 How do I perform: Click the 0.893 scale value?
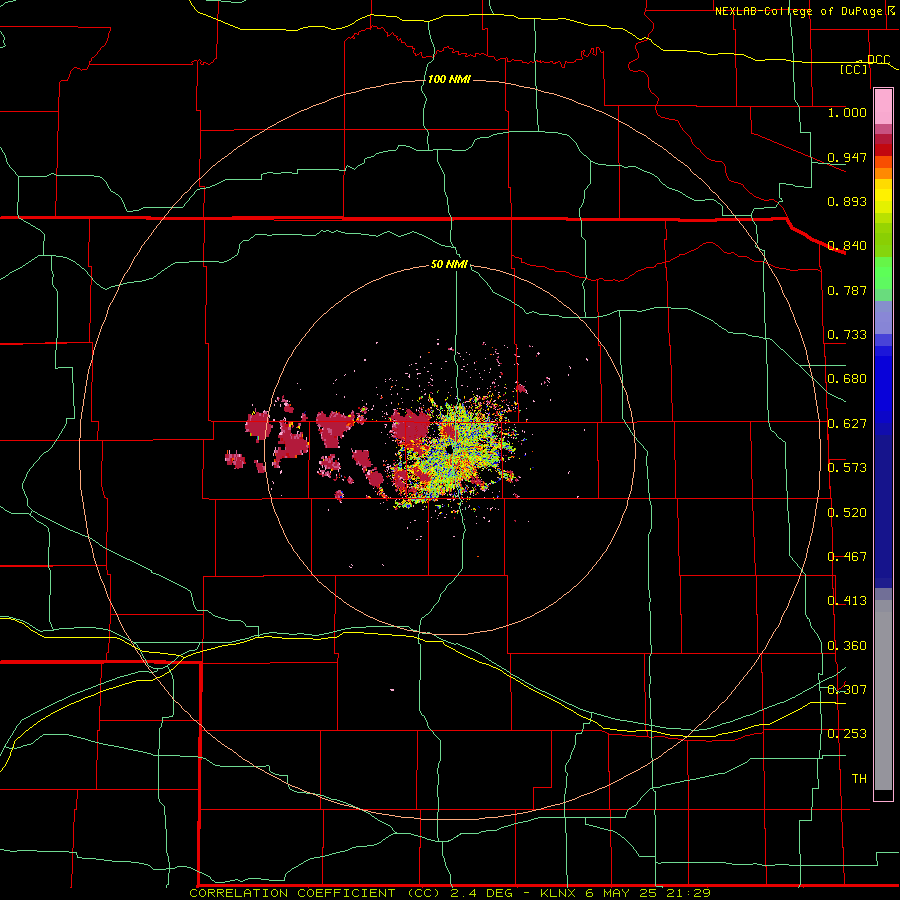click(x=847, y=201)
